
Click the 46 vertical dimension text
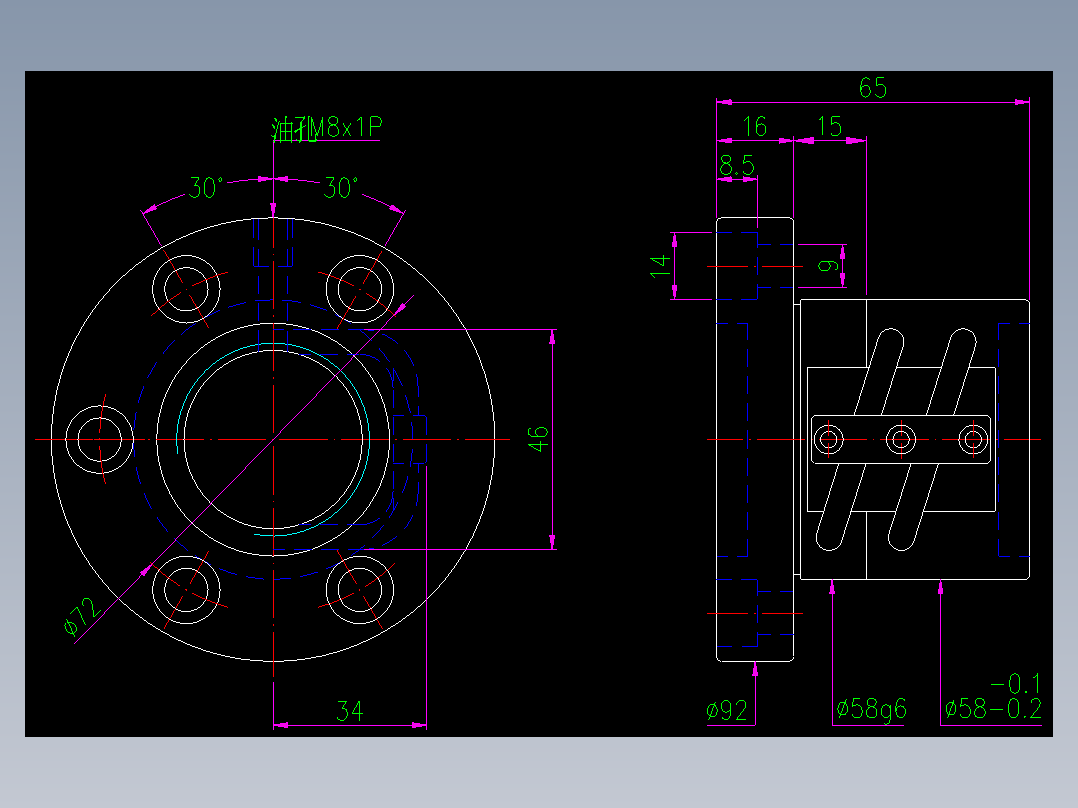click(538, 439)
